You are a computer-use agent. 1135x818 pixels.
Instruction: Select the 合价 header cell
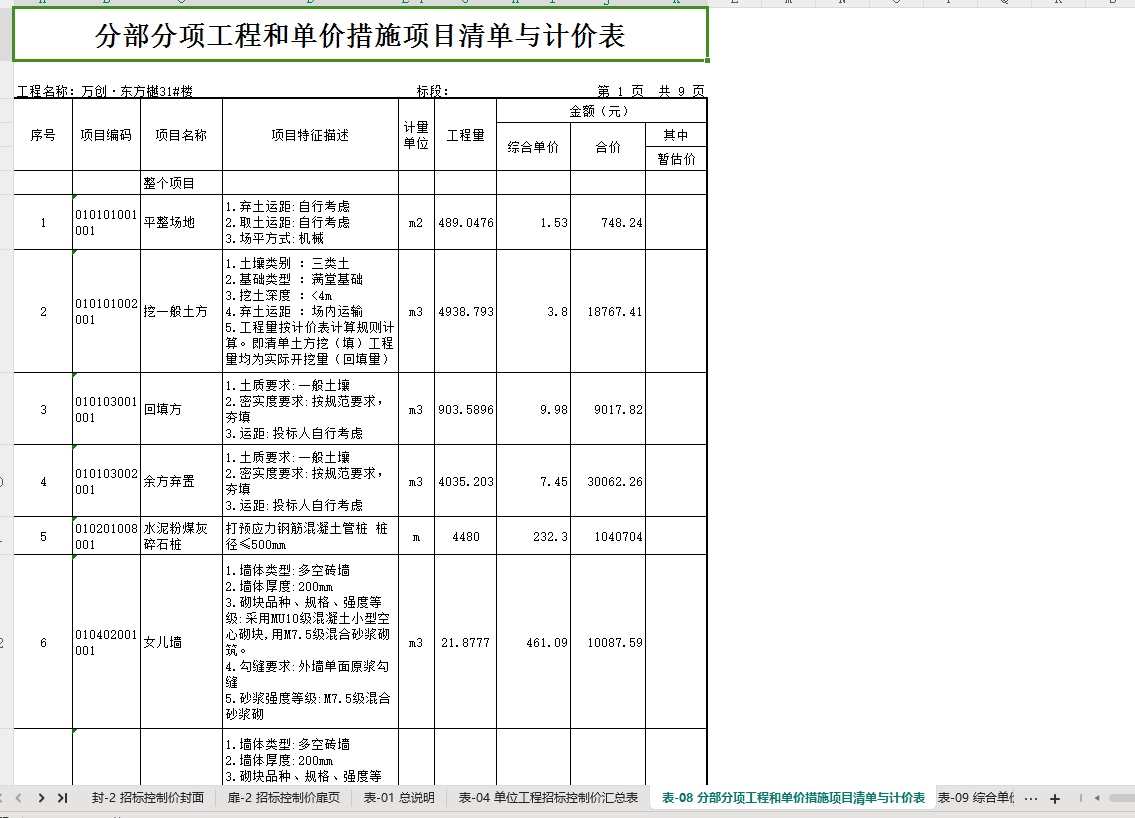pos(608,147)
